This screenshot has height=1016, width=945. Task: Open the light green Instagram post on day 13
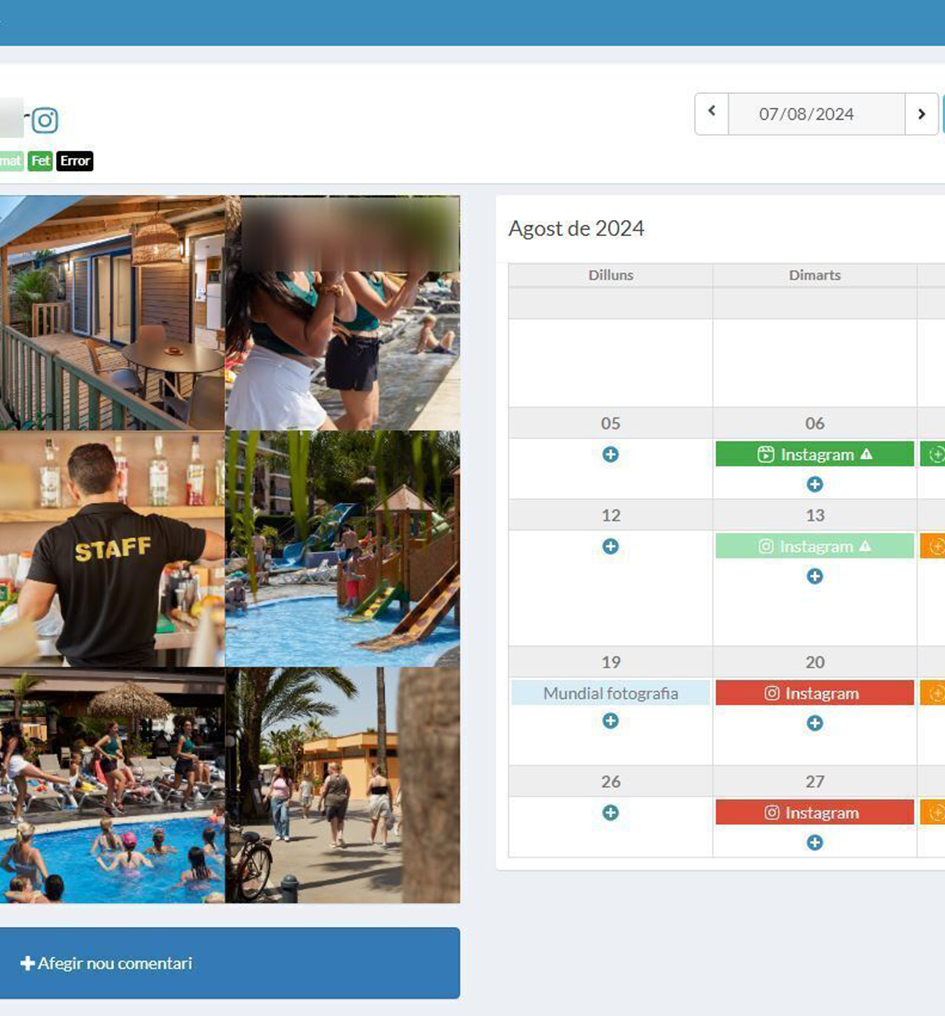pos(814,546)
